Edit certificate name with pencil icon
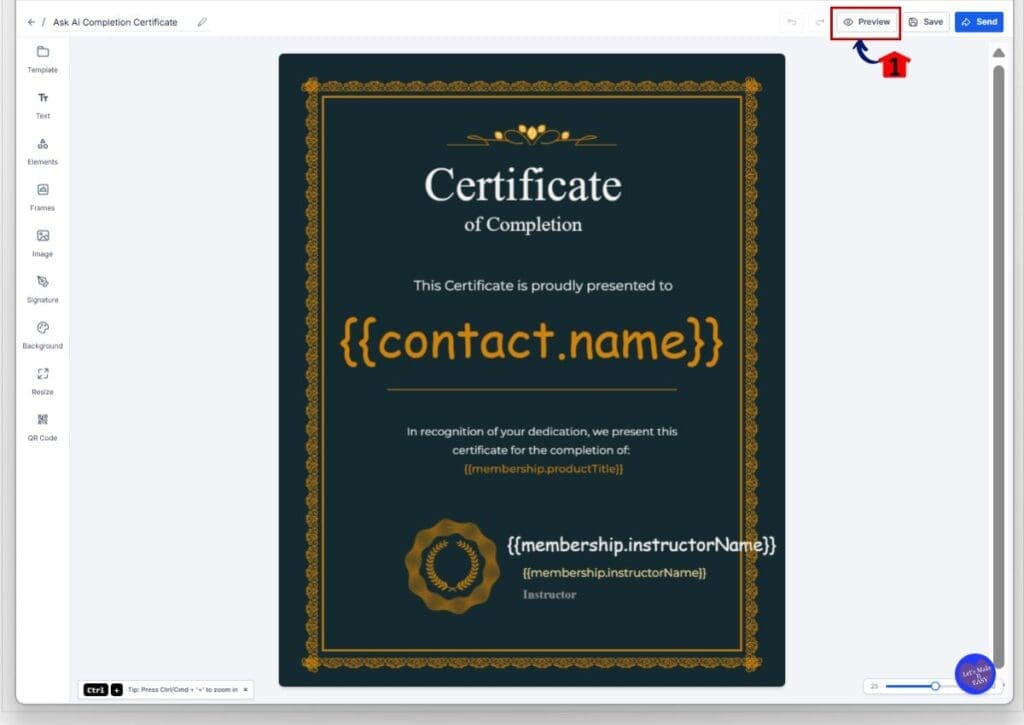 click(202, 22)
